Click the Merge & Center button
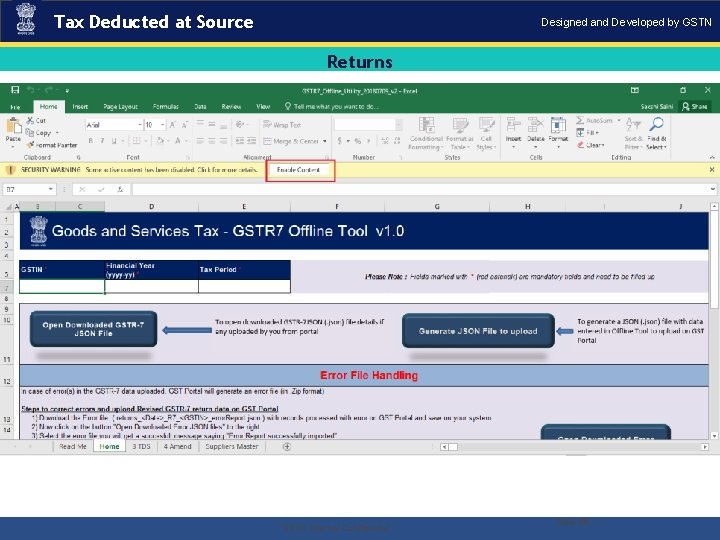Viewport: 720px width, 540px height. click(291, 141)
